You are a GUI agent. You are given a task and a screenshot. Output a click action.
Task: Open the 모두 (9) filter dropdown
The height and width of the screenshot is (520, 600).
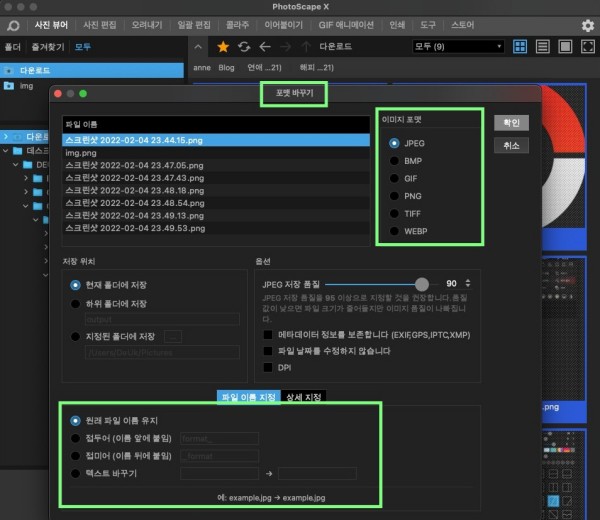457,46
